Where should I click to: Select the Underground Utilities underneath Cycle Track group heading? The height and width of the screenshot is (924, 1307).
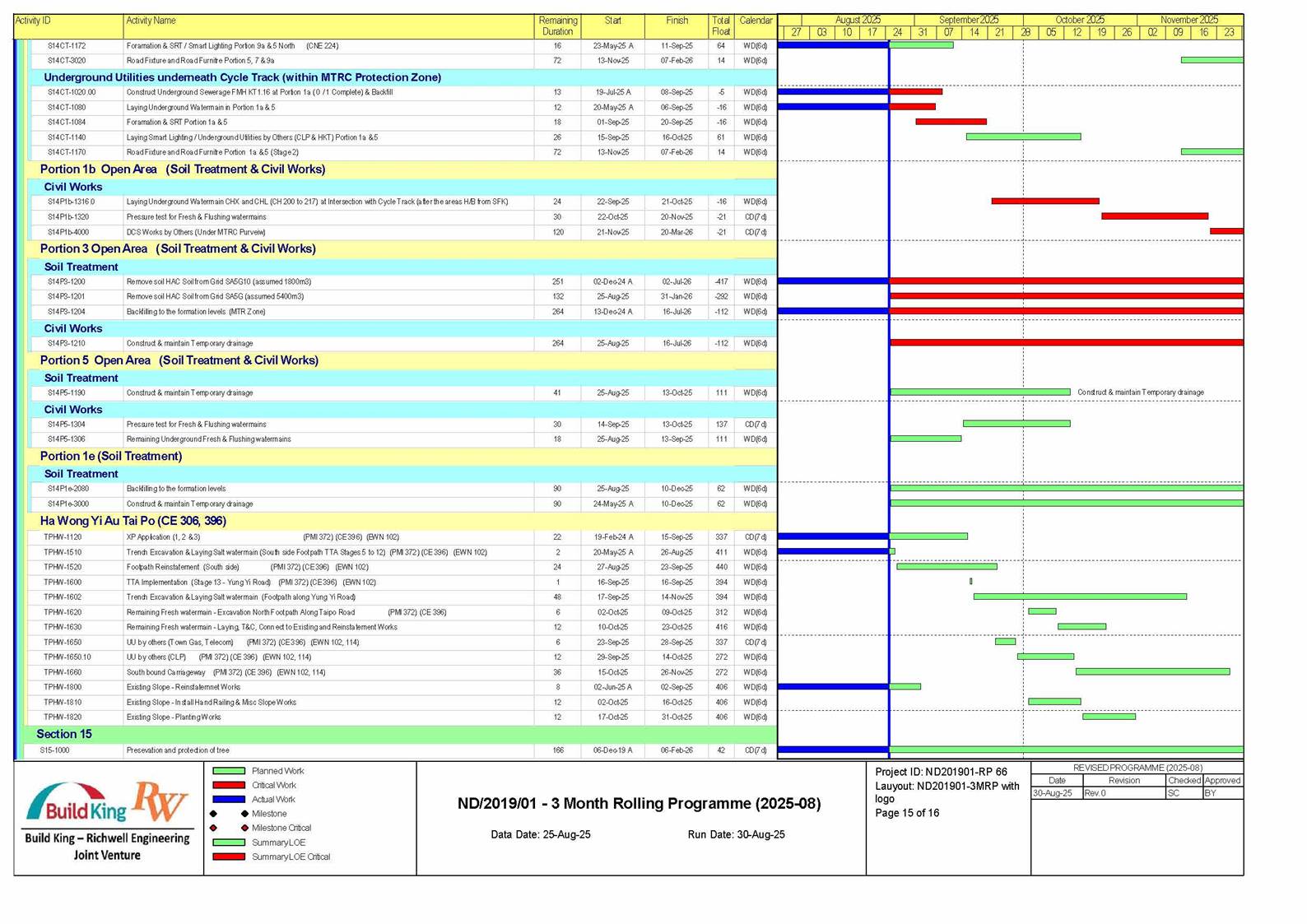pos(243,77)
